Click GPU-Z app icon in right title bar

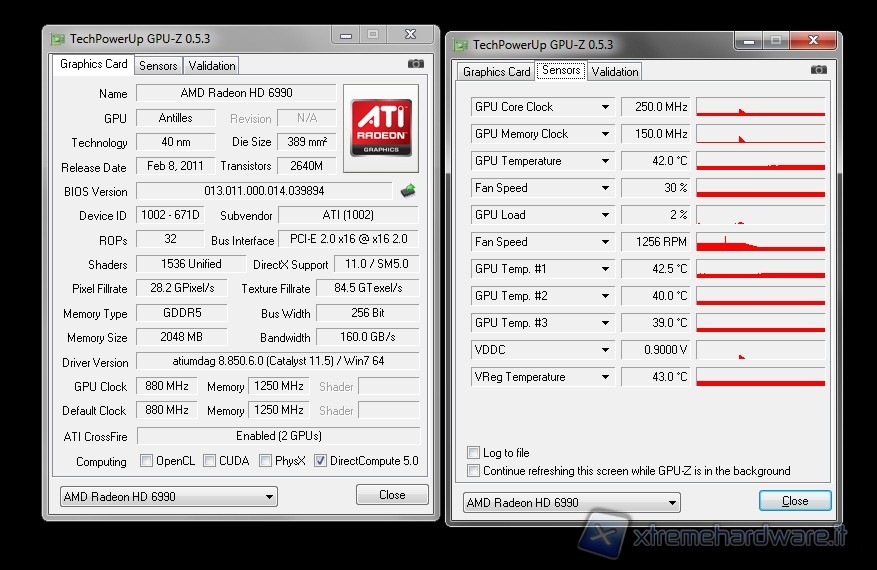[461, 45]
